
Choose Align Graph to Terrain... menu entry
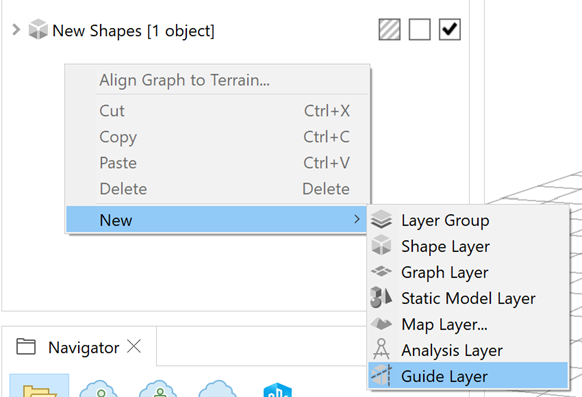click(x=218, y=80)
